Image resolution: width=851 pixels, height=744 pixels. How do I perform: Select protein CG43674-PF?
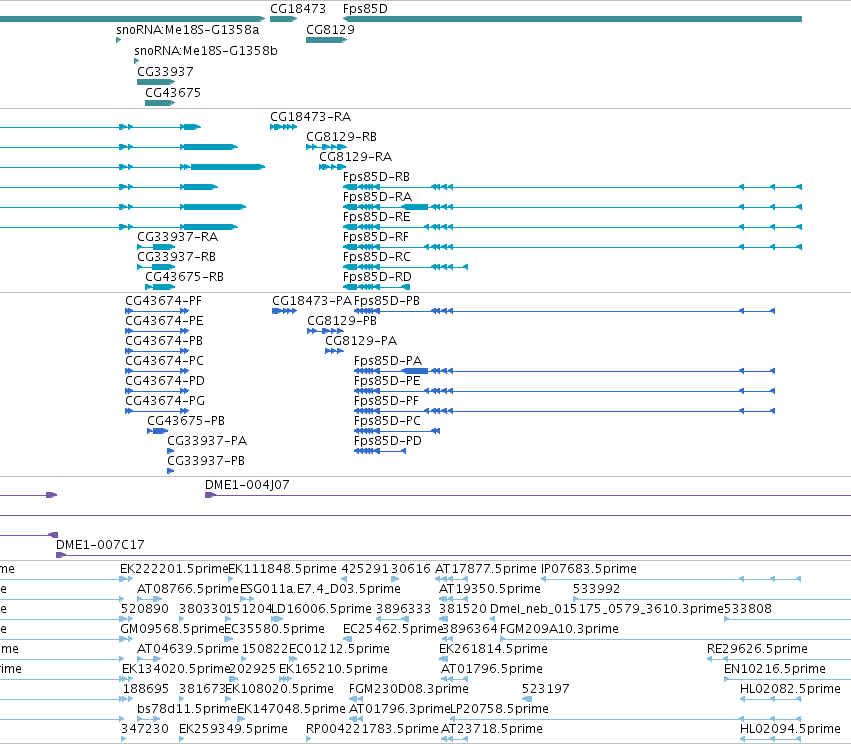tap(163, 301)
